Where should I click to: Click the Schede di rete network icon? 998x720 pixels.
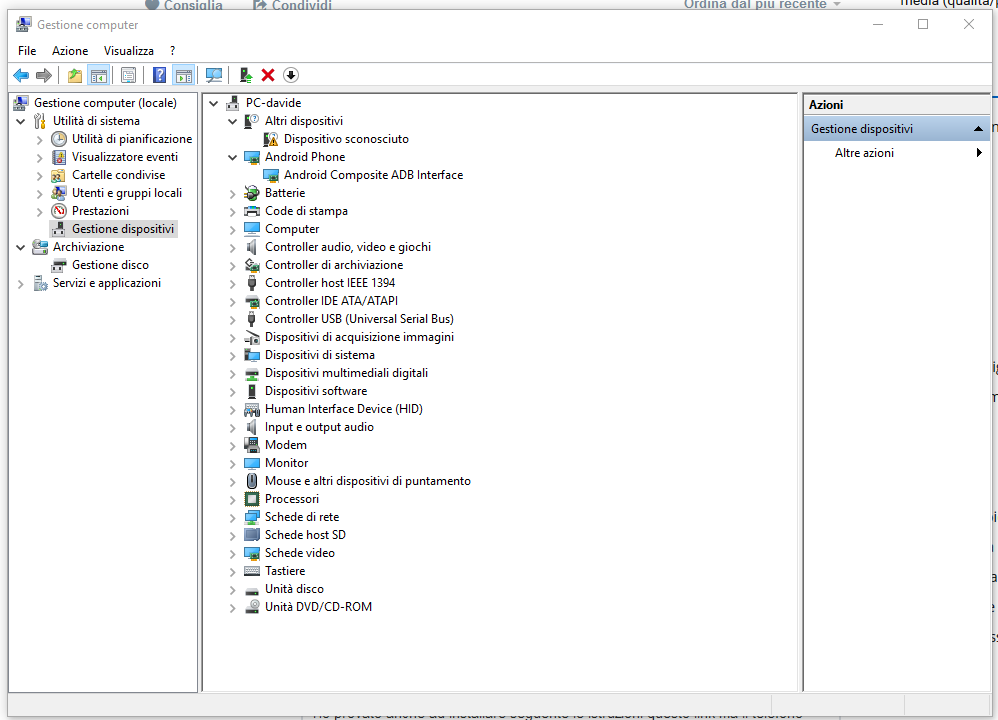(252, 517)
